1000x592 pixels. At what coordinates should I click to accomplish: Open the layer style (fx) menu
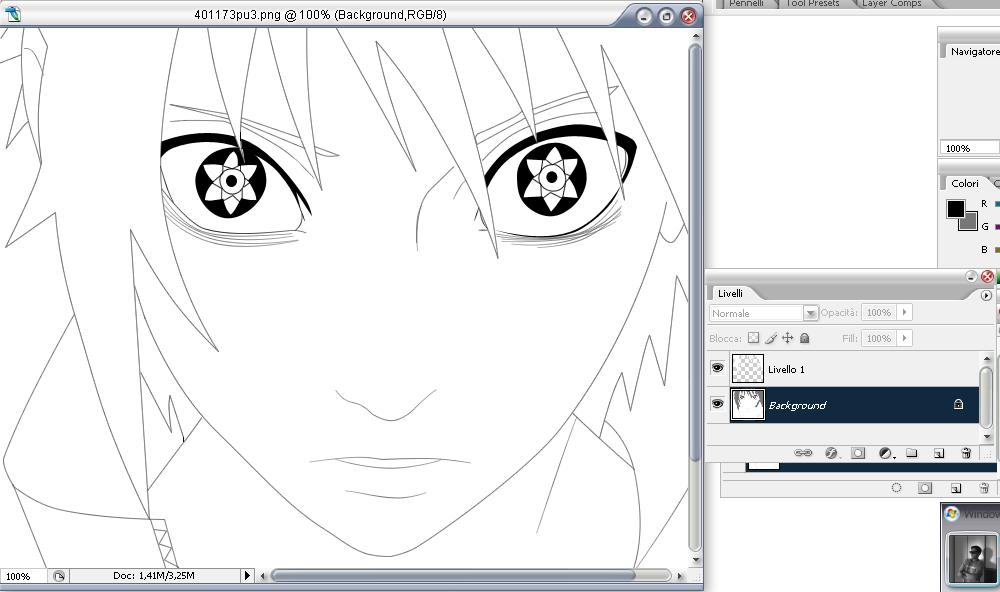pos(830,453)
